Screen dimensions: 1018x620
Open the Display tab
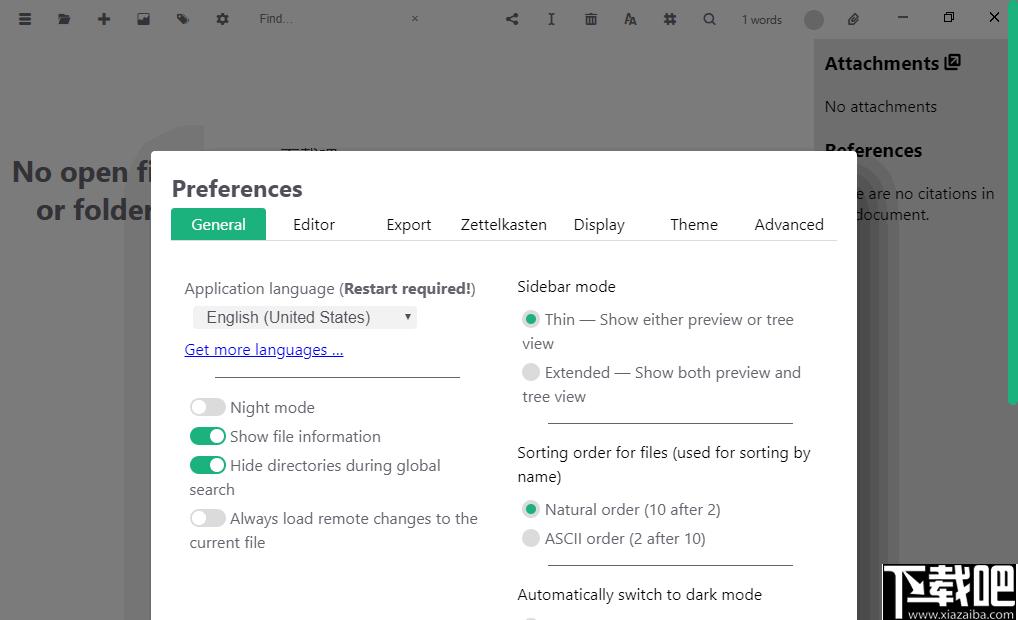[x=599, y=224]
